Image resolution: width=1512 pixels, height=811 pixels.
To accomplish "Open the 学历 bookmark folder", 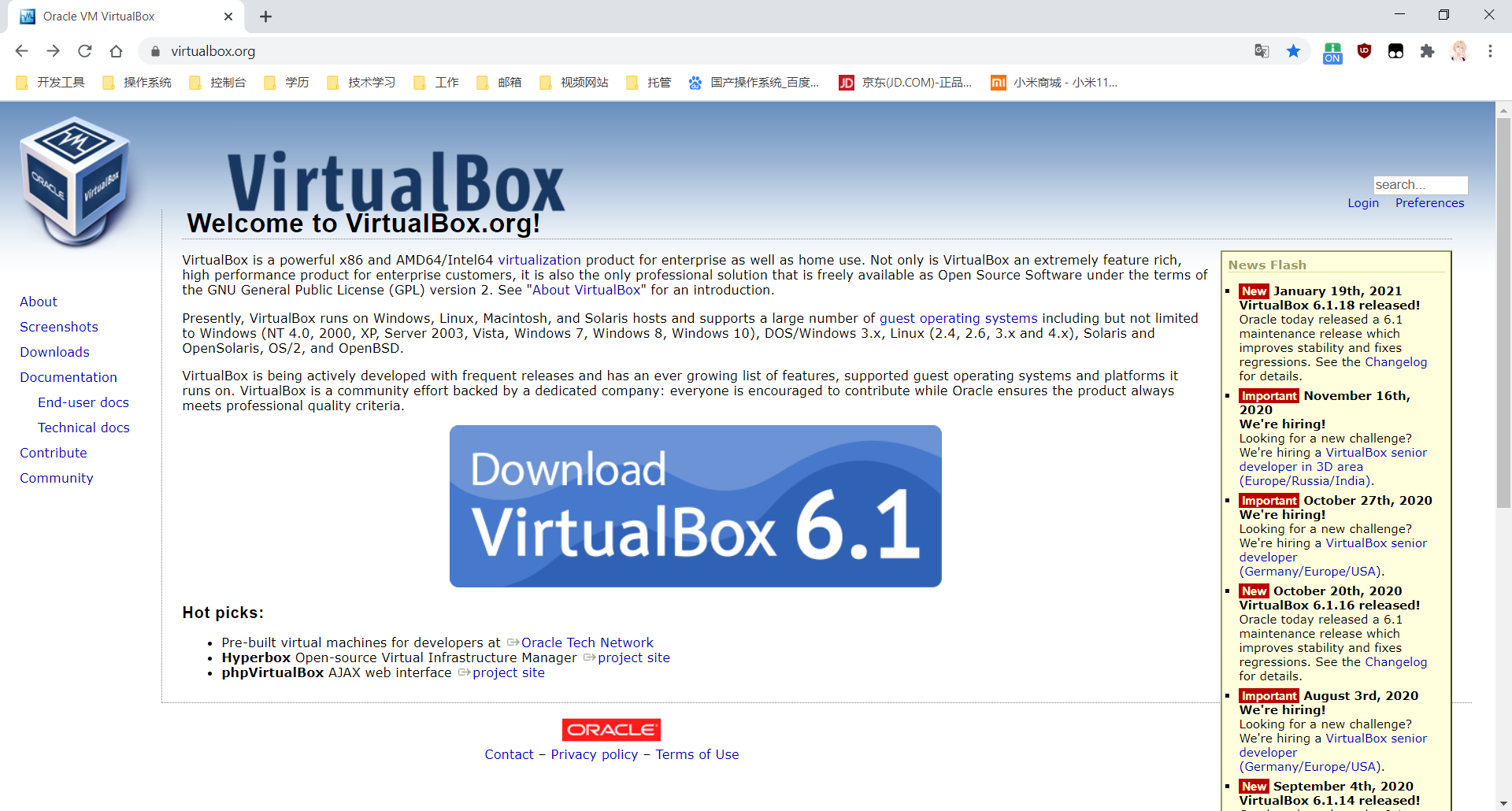I will pos(287,83).
